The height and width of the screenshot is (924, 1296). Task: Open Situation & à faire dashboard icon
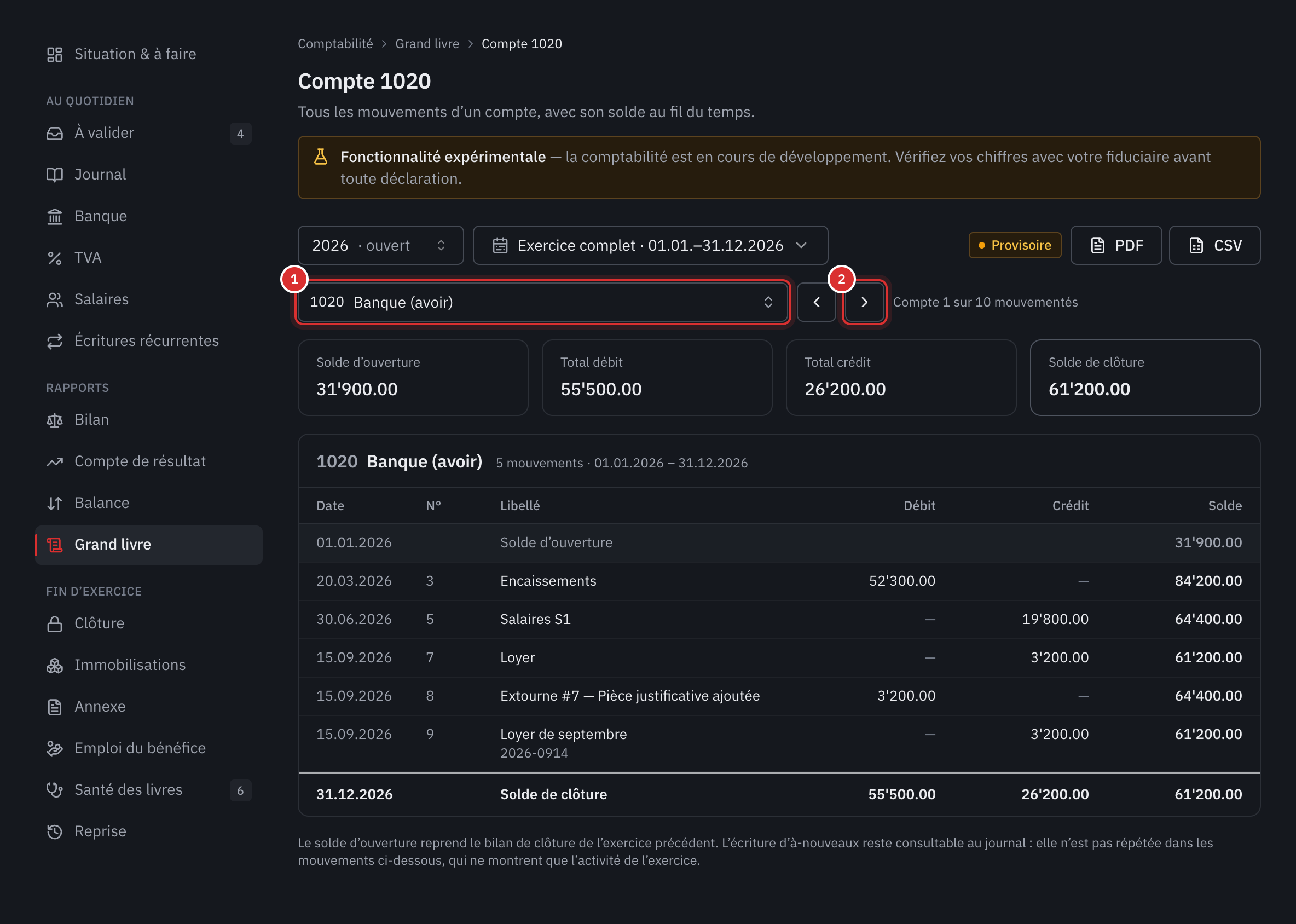(x=55, y=54)
